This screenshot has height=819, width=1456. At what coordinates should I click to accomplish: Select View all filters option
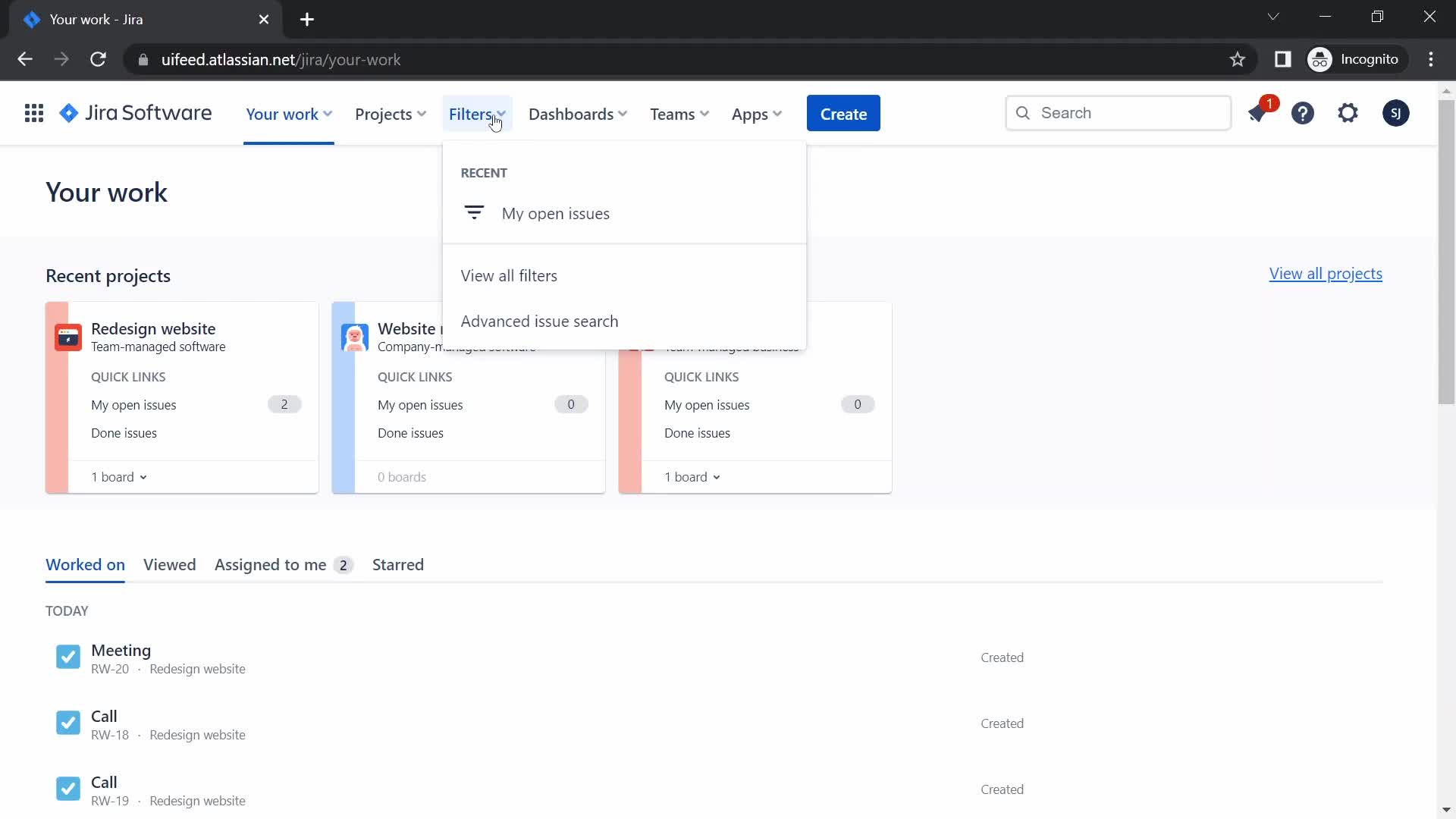tap(509, 275)
